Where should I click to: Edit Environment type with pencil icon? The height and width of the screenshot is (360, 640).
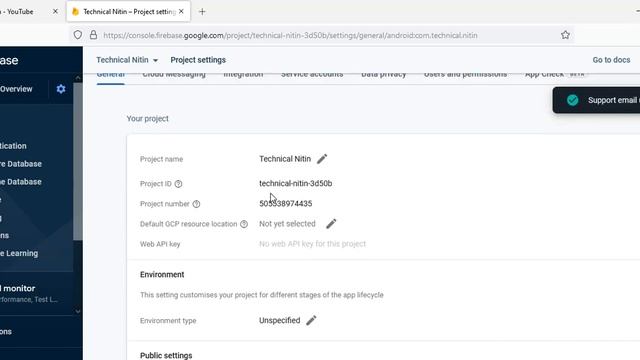(311, 320)
